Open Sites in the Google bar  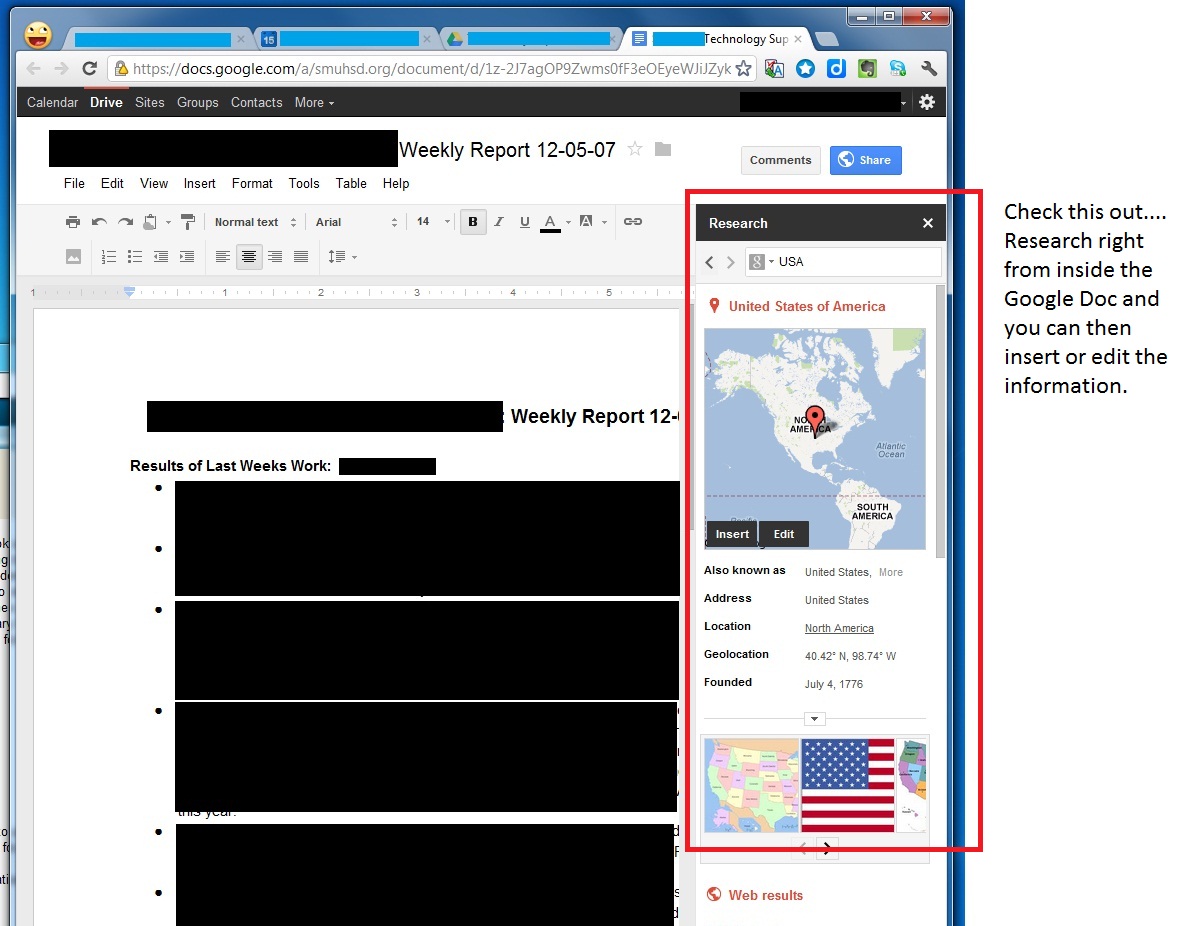(x=149, y=102)
